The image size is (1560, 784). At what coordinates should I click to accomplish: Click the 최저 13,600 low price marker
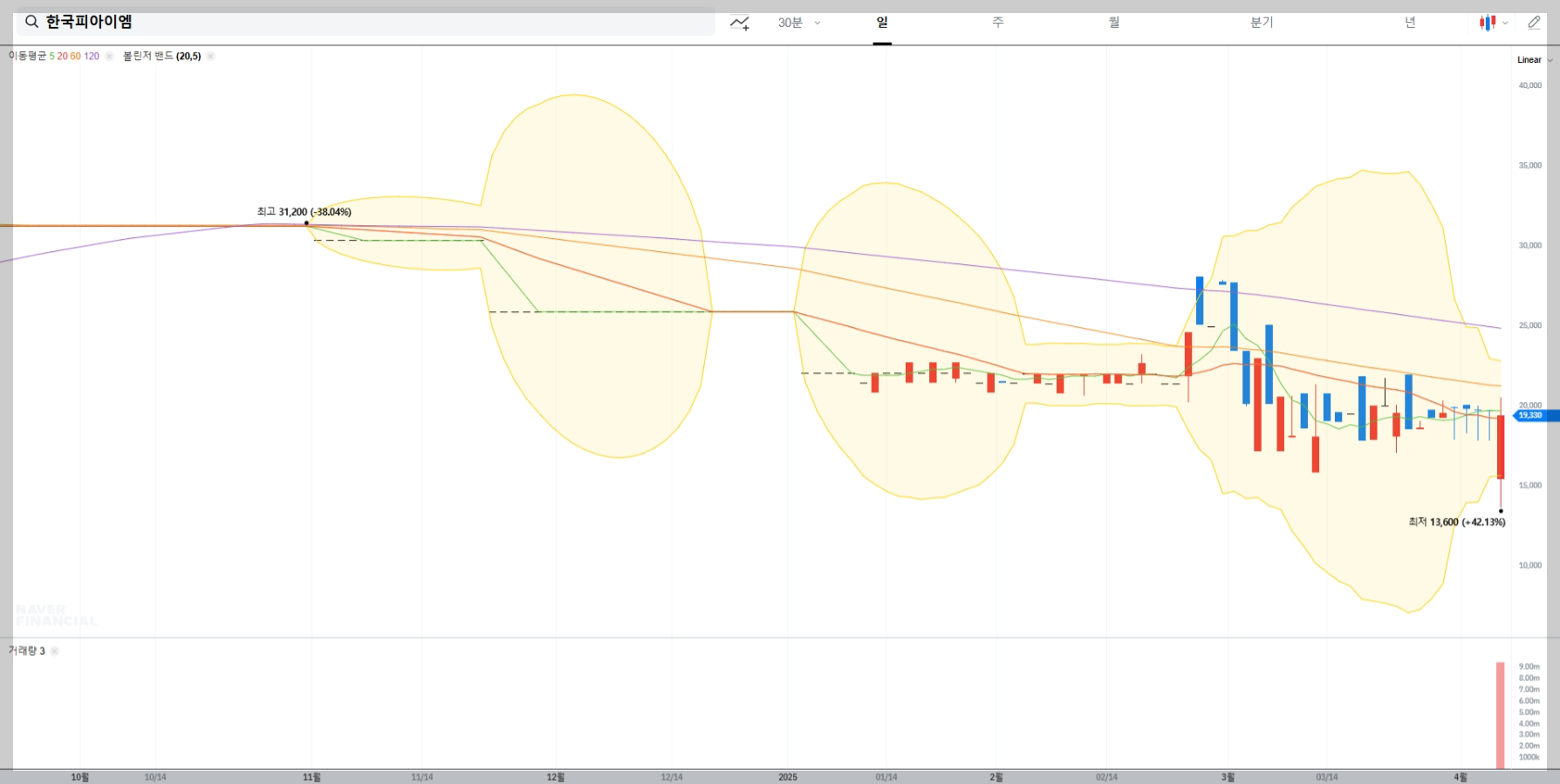pyautogui.click(x=1457, y=522)
